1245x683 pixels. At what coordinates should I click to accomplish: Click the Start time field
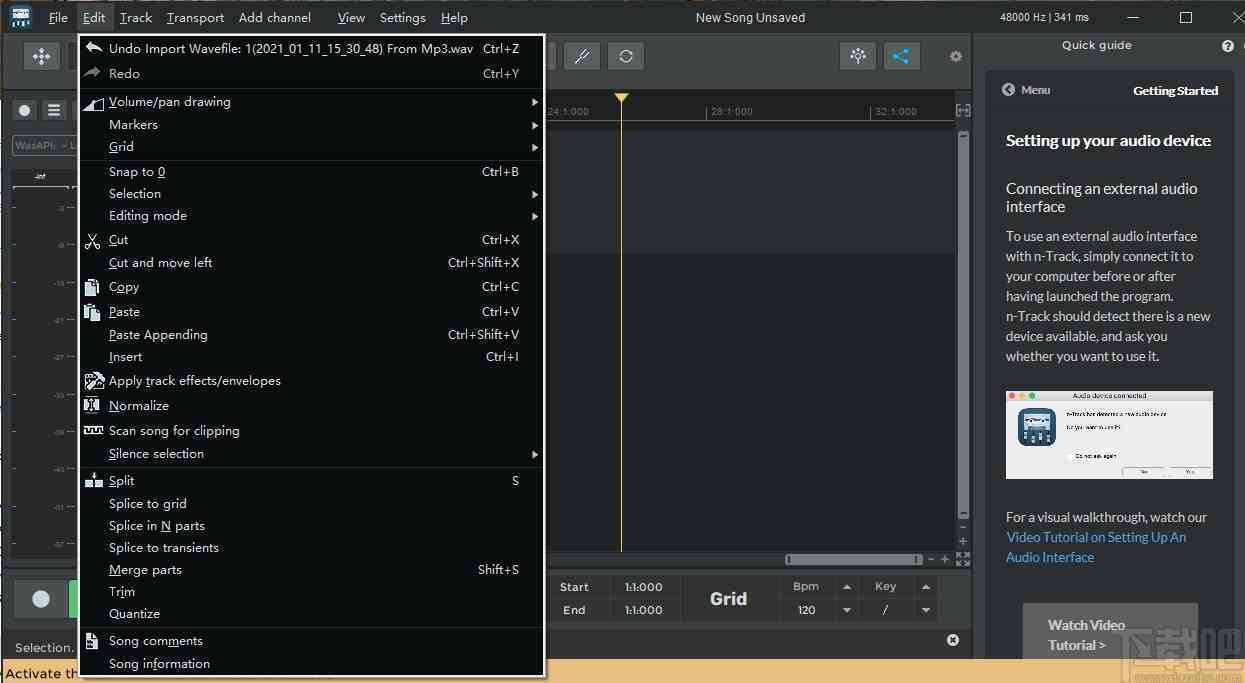(x=644, y=587)
